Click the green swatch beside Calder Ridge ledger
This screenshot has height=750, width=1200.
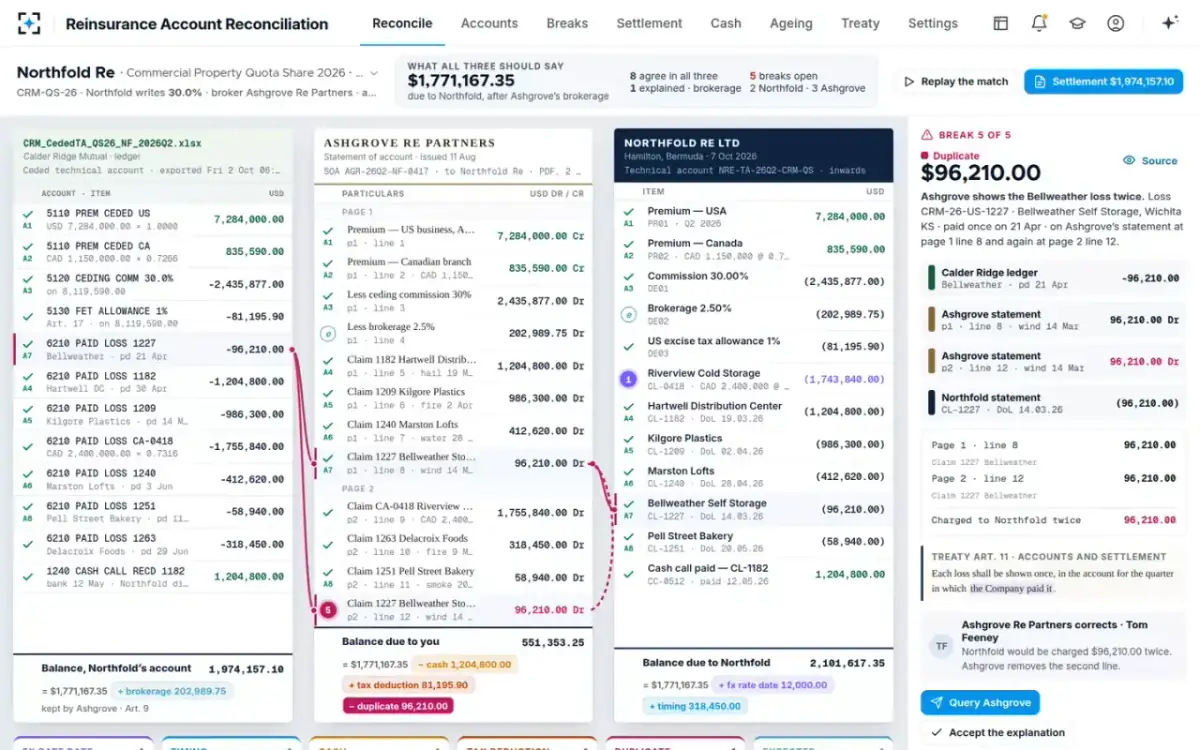tap(931, 278)
